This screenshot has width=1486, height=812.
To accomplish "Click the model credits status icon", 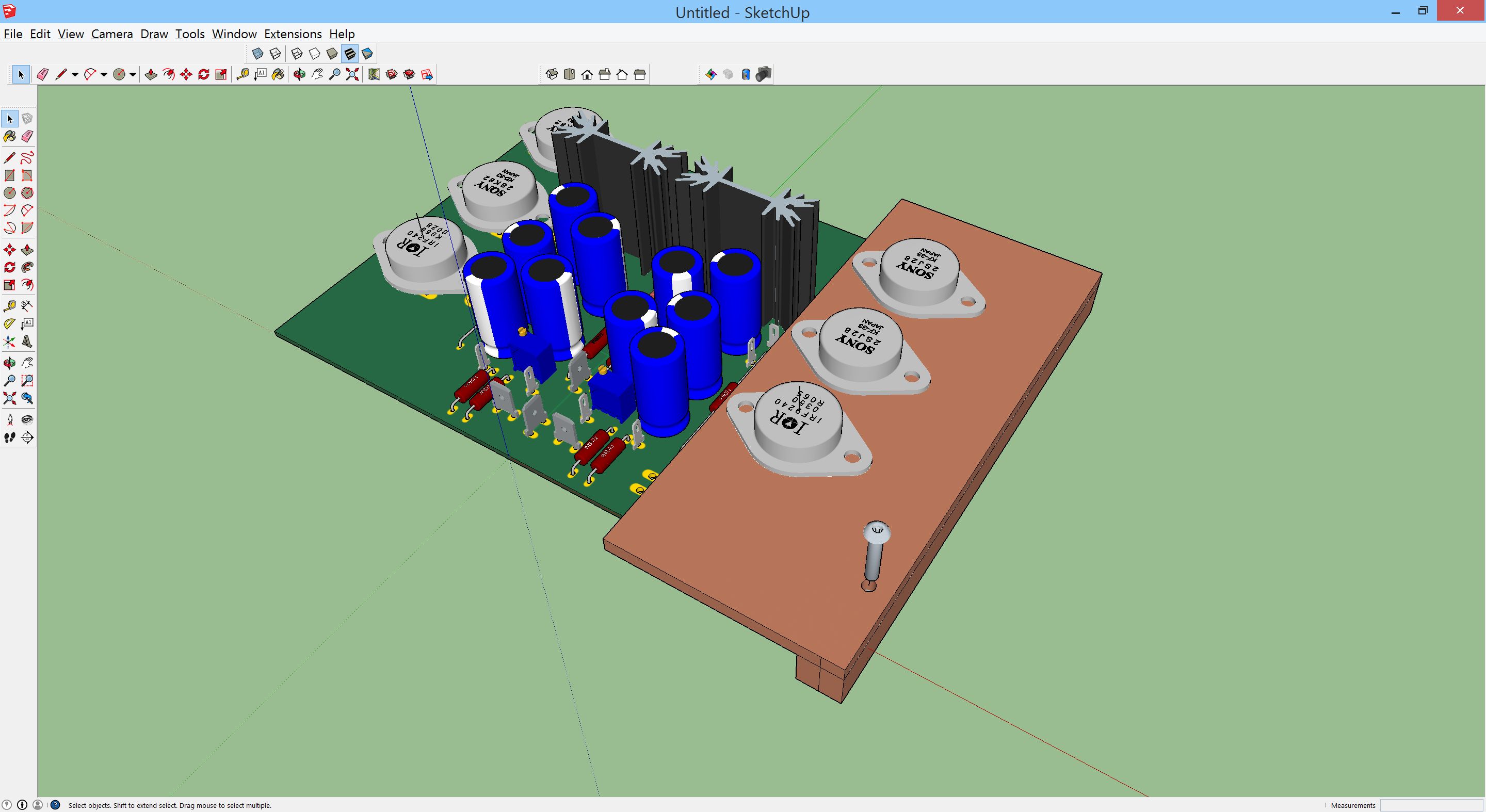I will coord(22,804).
